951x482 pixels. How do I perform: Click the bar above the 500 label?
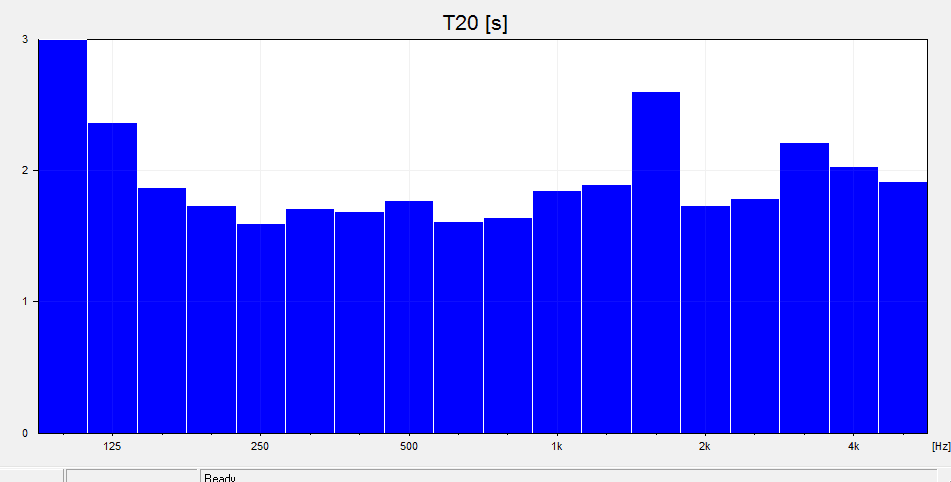408,317
